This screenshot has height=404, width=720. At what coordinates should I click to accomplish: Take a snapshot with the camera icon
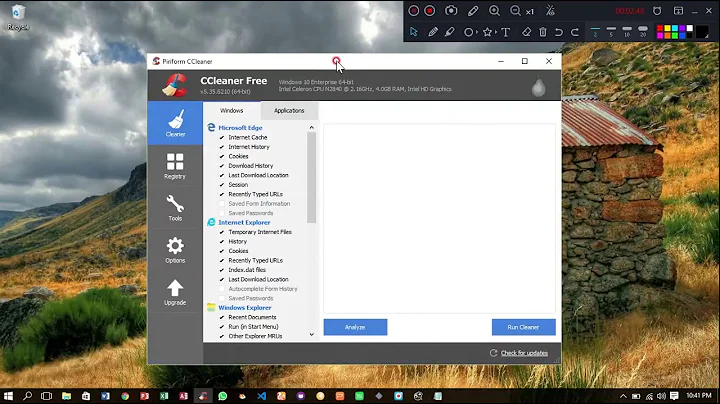(451, 11)
